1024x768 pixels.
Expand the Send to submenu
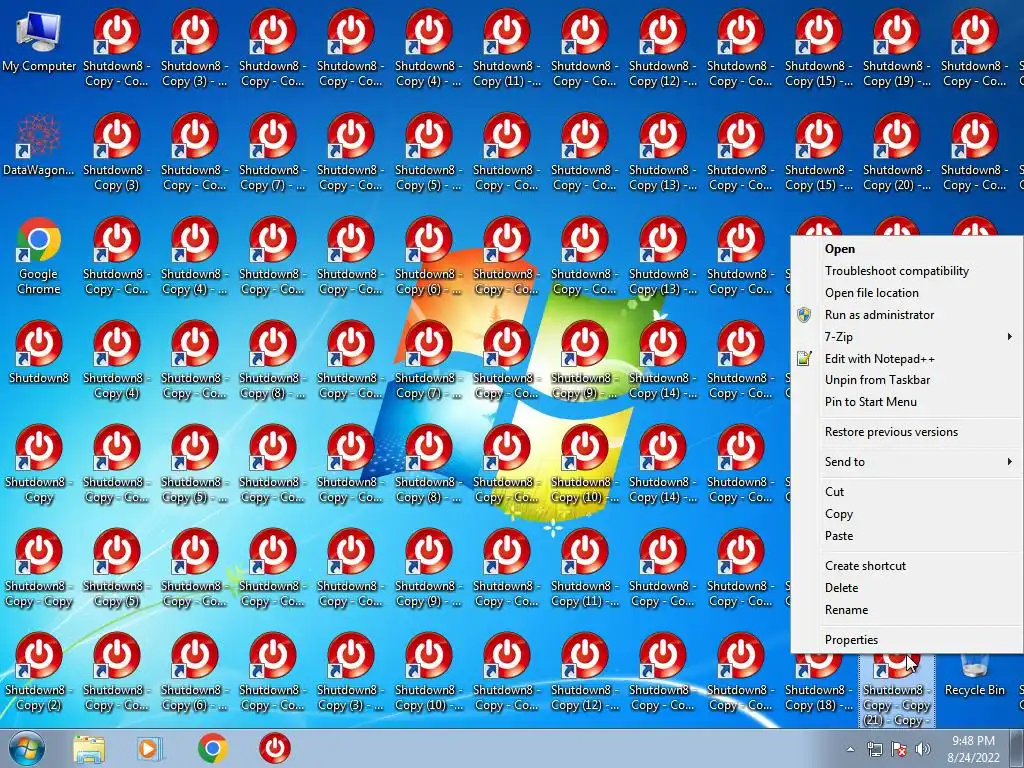point(906,462)
